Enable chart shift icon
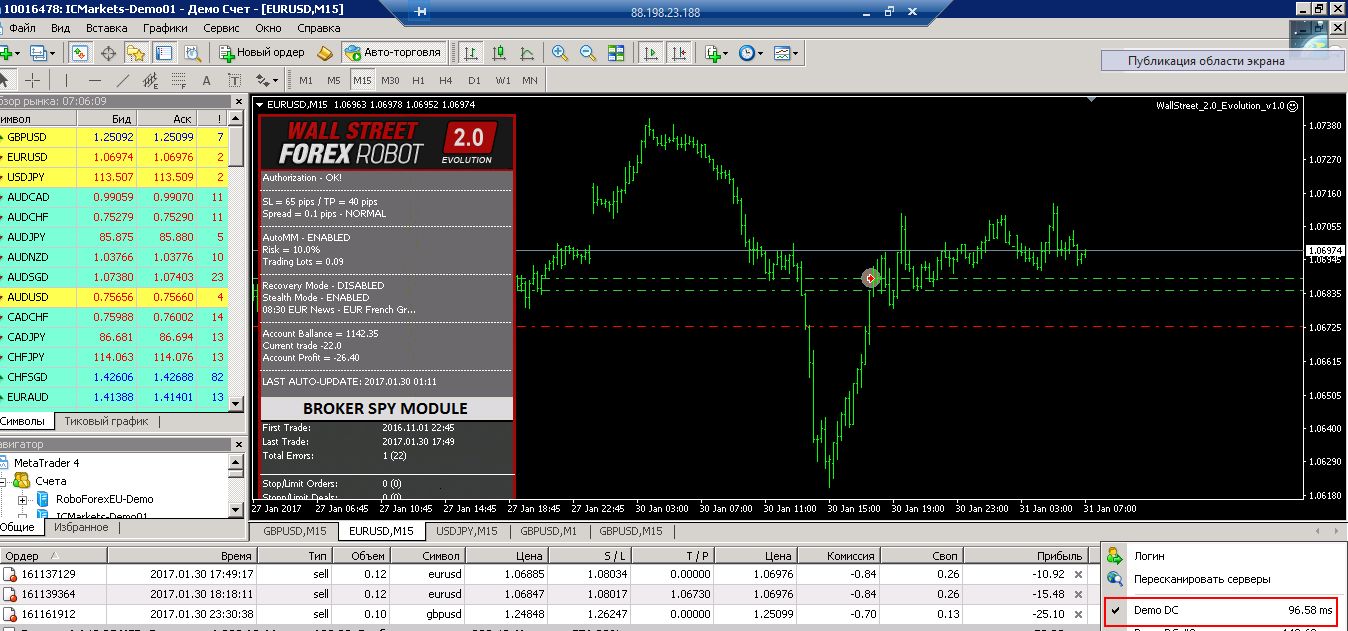1348x631 pixels. pyautogui.click(x=679, y=53)
